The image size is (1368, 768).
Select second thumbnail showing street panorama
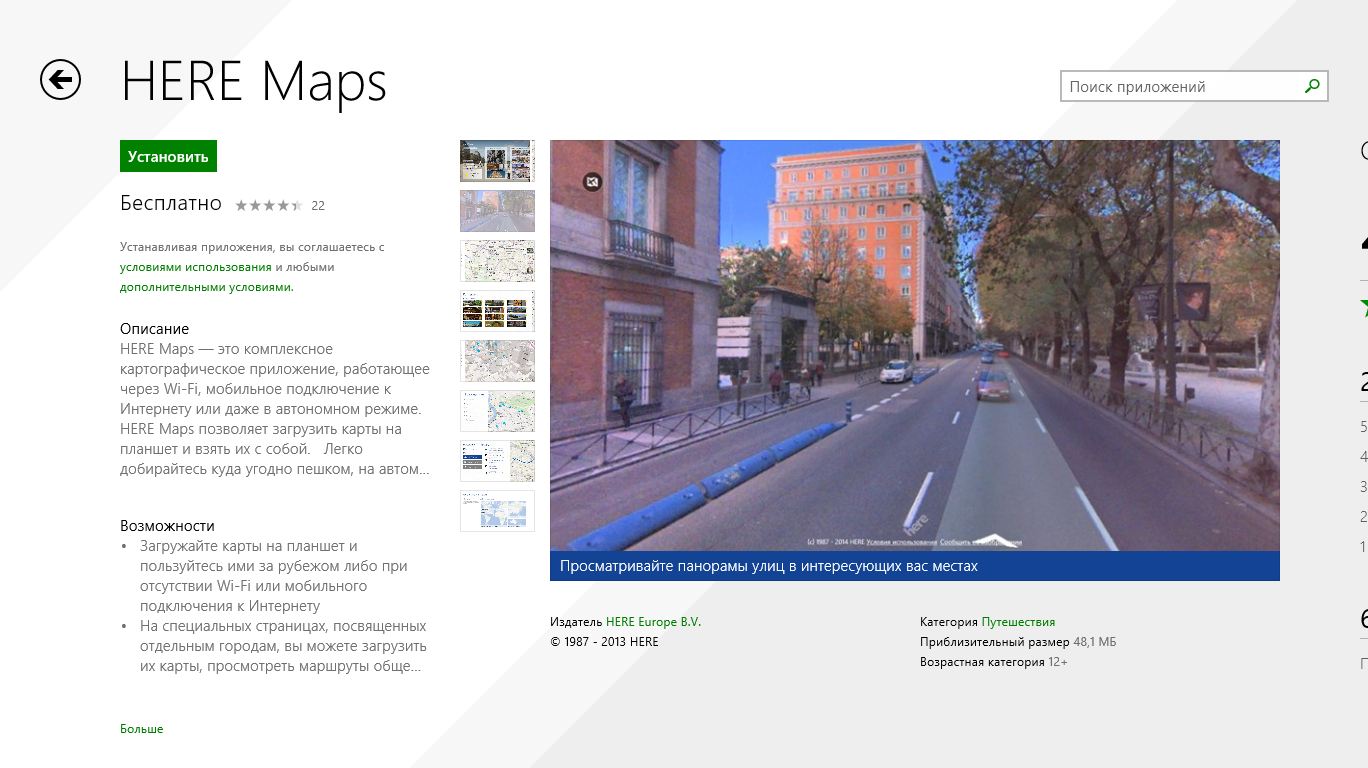pos(497,211)
